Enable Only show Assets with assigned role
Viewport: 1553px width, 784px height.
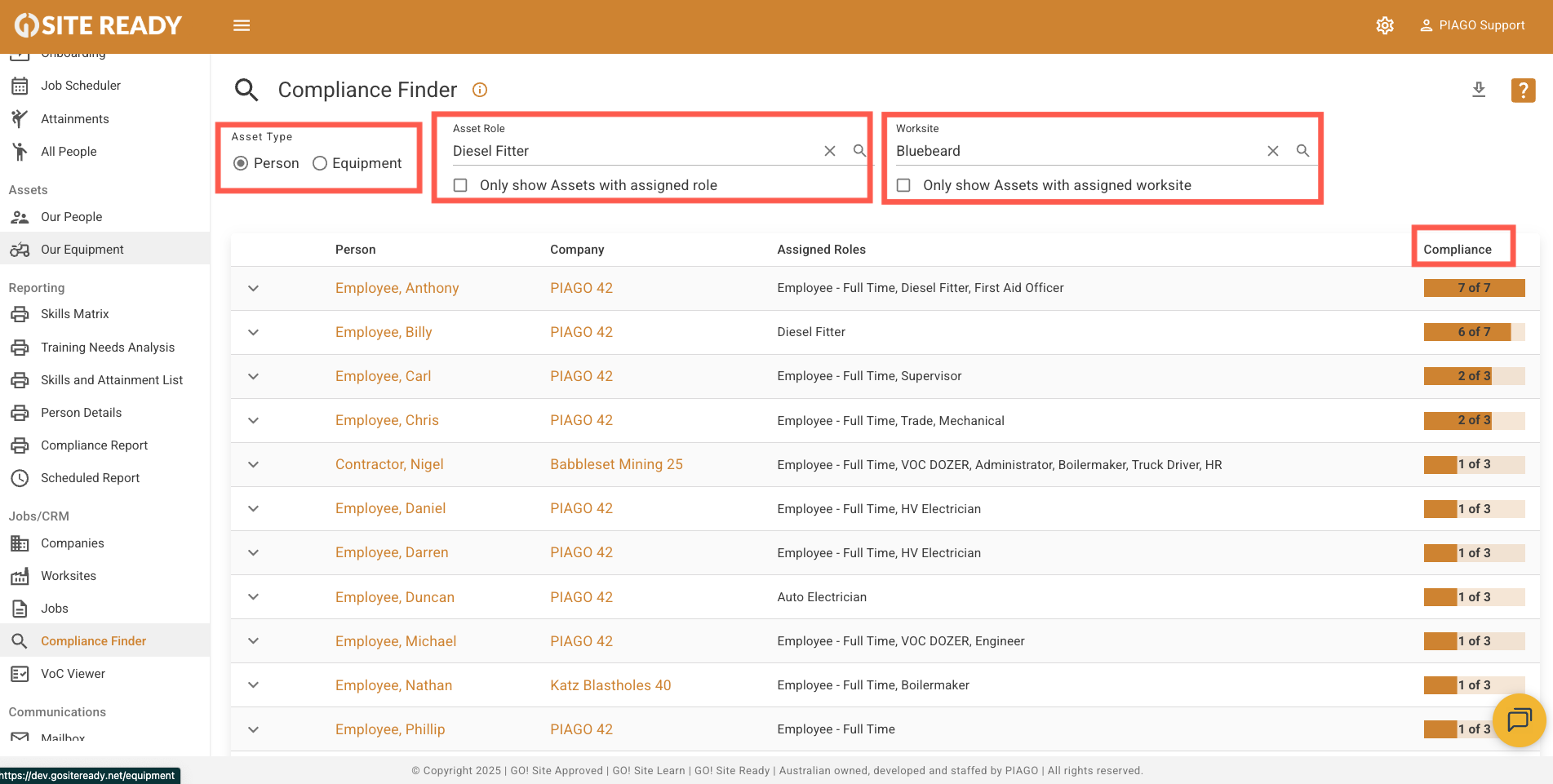tap(461, 185)
